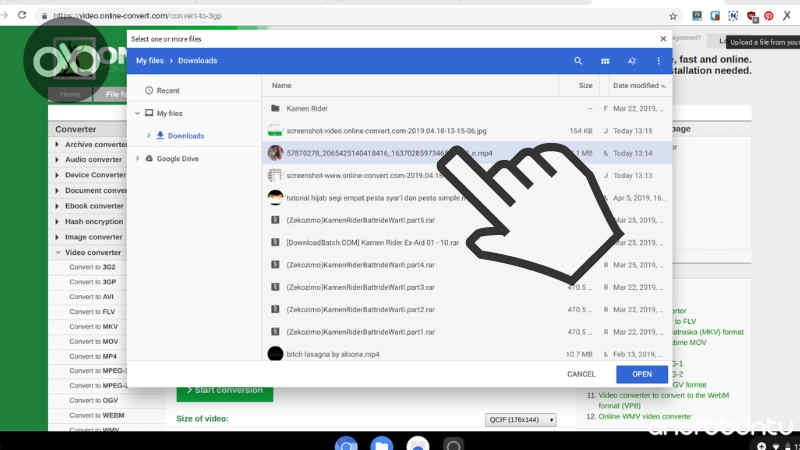Screen dimensions: 800x450
Task: Click thumbnail of tutorial hijab video
Action: [x=275, y=197]
